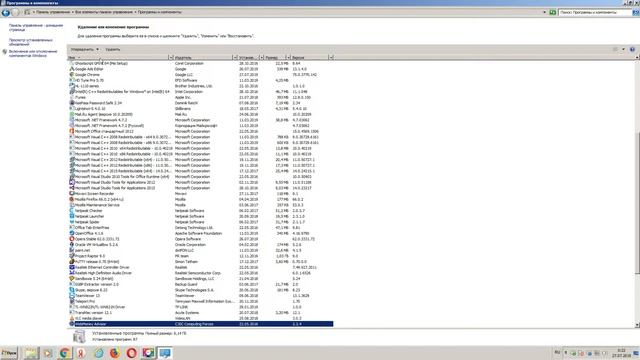640x360 pixels.
Task: Click the Apple Inc. publisher cell
Action: coord(183,98)
